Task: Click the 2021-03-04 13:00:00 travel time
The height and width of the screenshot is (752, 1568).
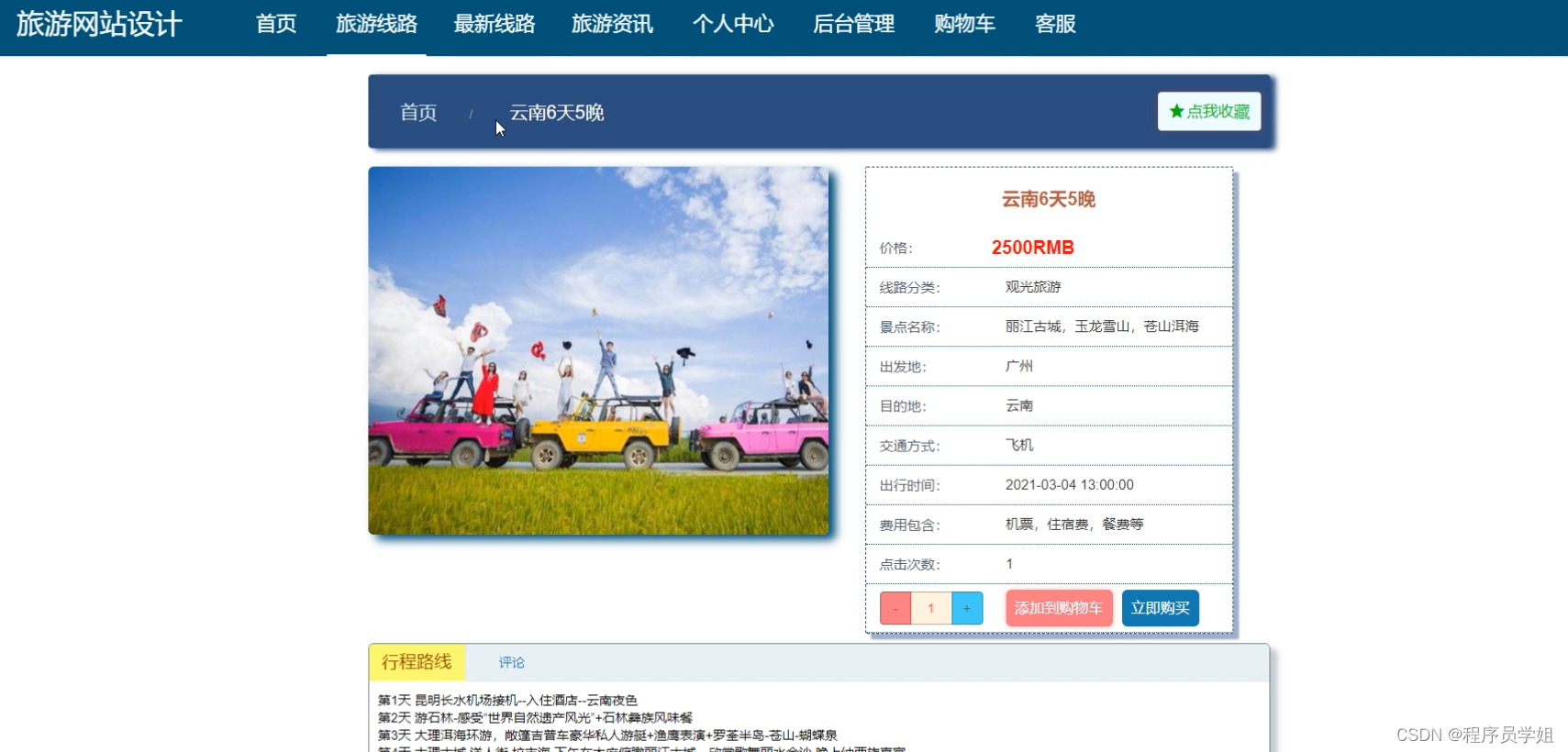Action: (1070, 484)
